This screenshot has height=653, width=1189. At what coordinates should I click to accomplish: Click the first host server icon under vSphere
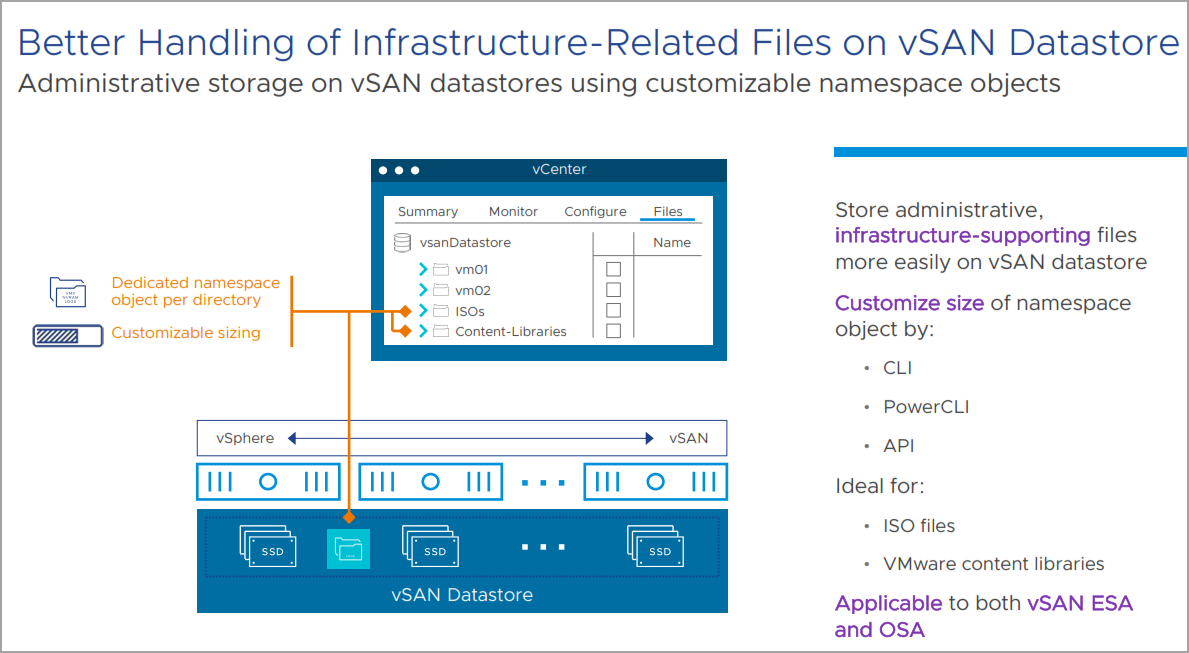[268, 482]
